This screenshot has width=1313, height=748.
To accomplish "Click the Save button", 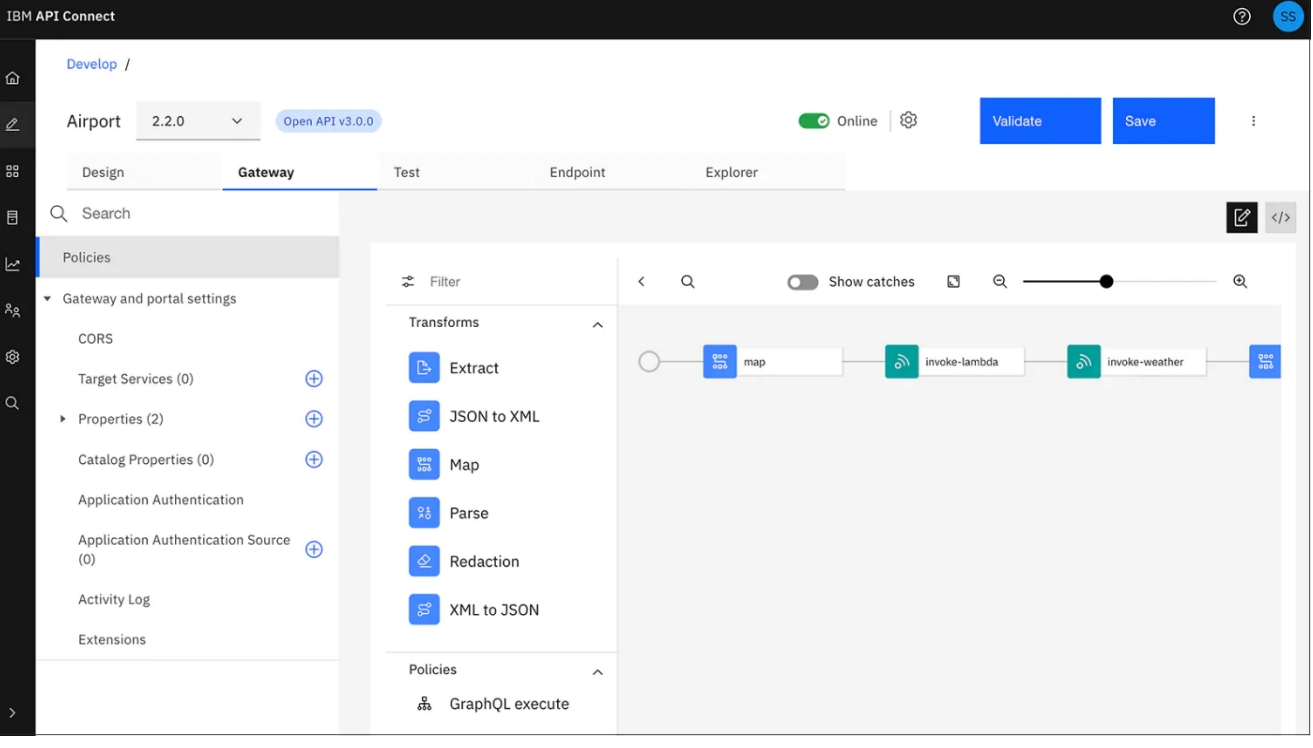I will tap(1164, 121).
